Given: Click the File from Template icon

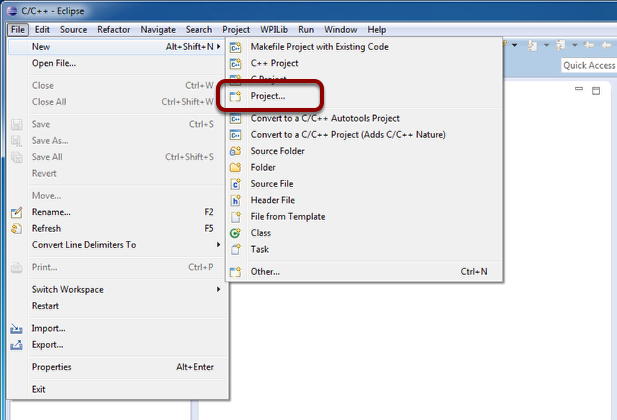Looking at the screenshot, I should click(235, 217).
